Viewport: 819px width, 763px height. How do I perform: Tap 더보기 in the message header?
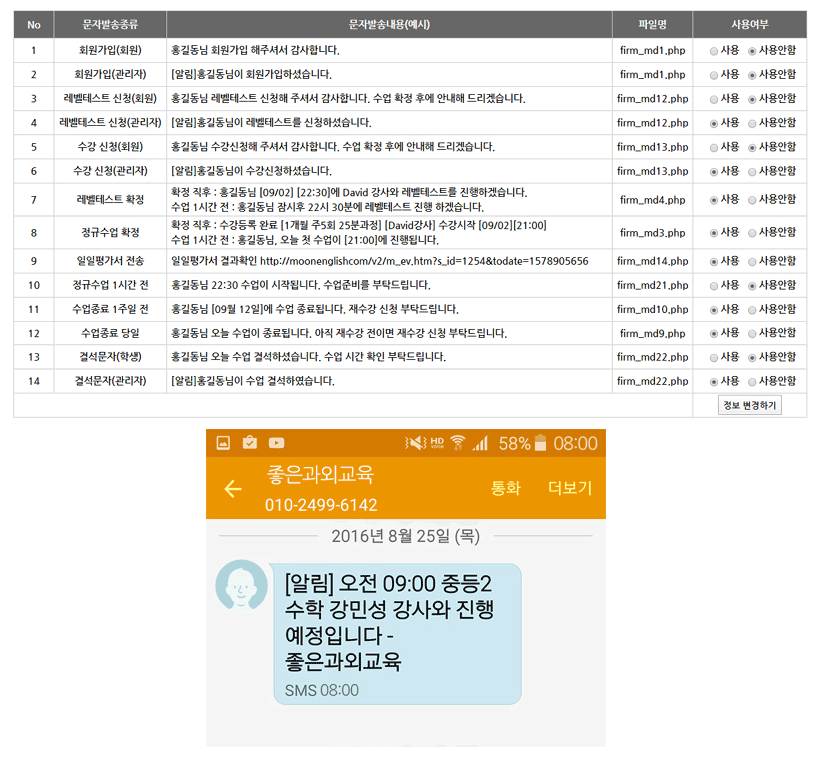click(570, 488)
